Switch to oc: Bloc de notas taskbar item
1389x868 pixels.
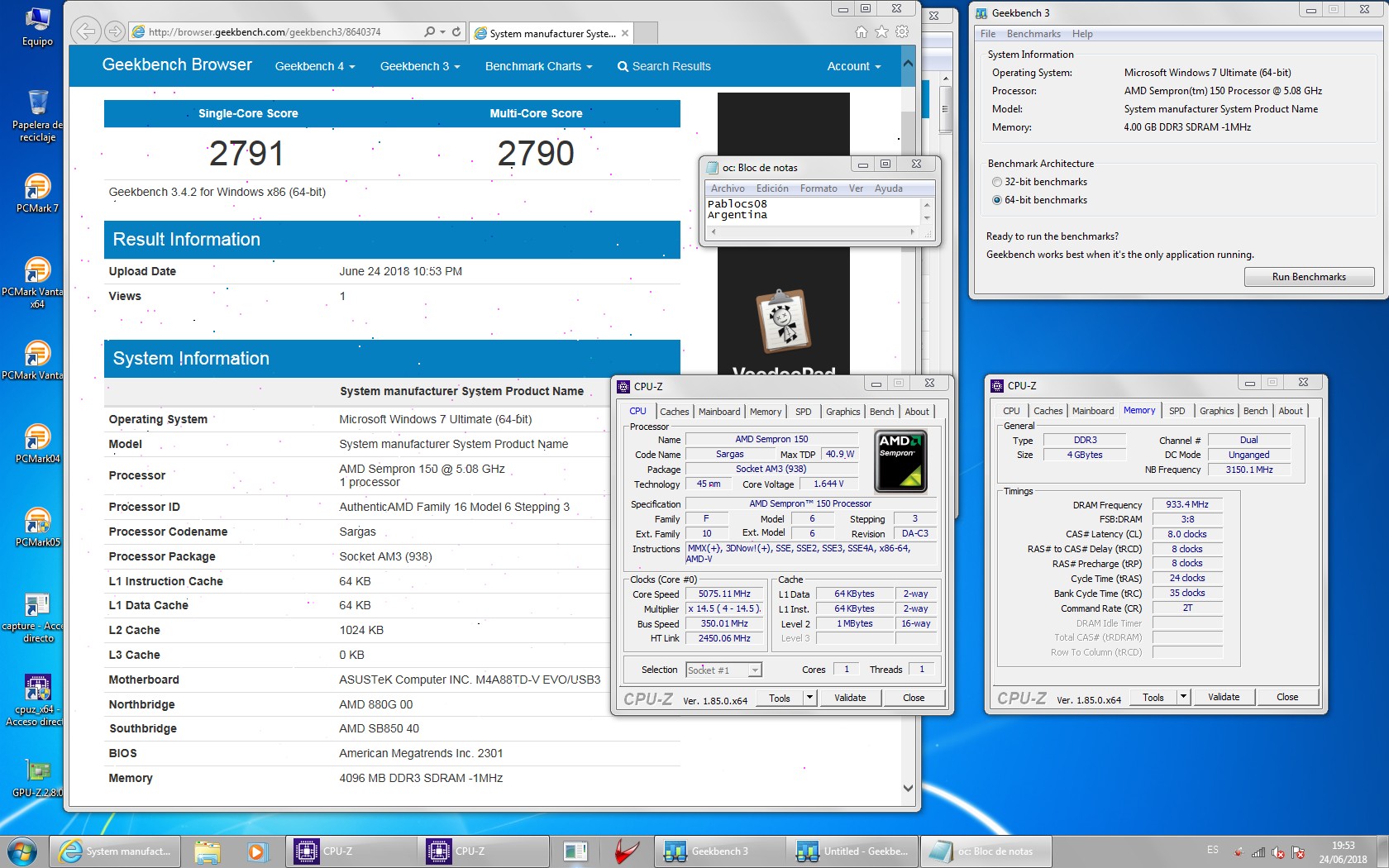coord(984,851)
